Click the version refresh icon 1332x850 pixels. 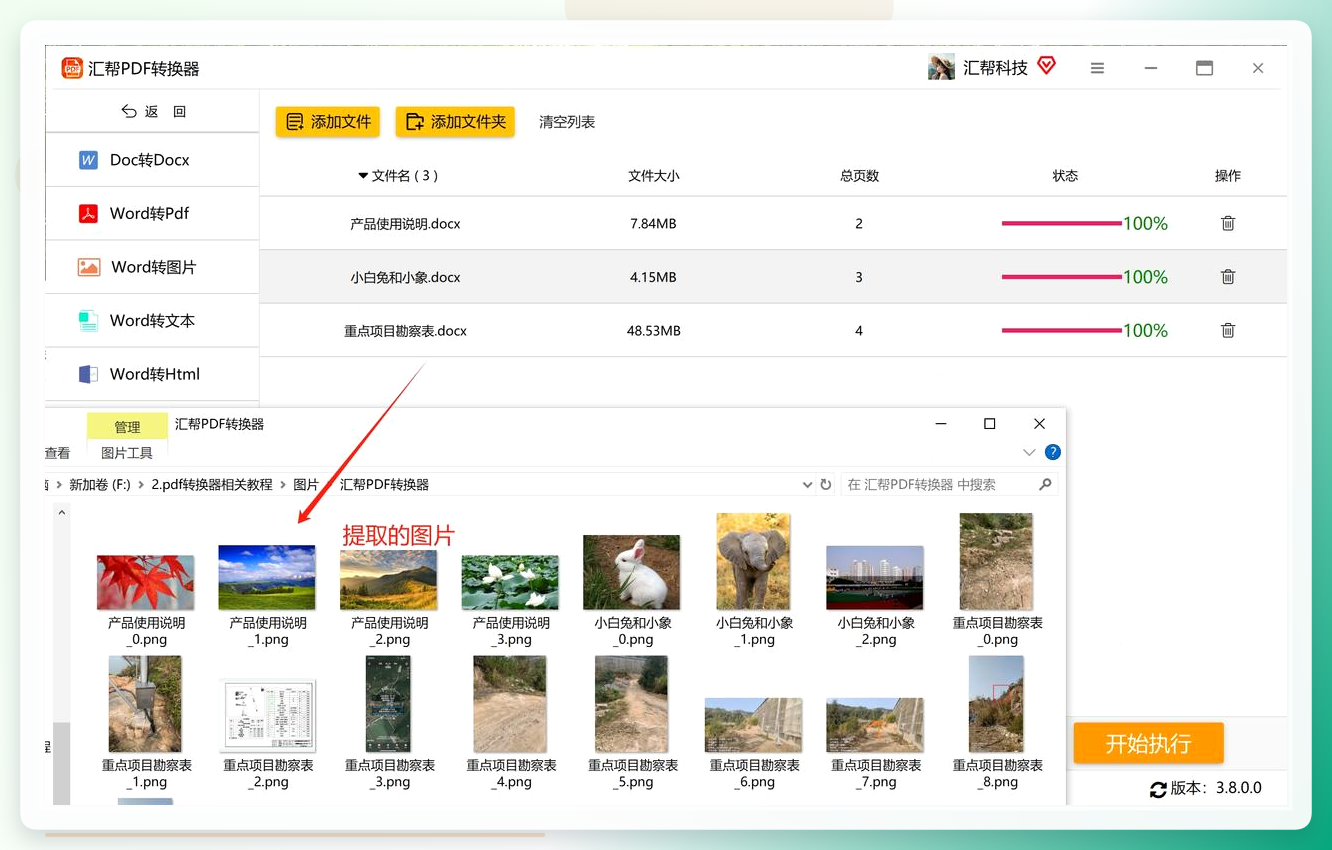coord(1158,789)
